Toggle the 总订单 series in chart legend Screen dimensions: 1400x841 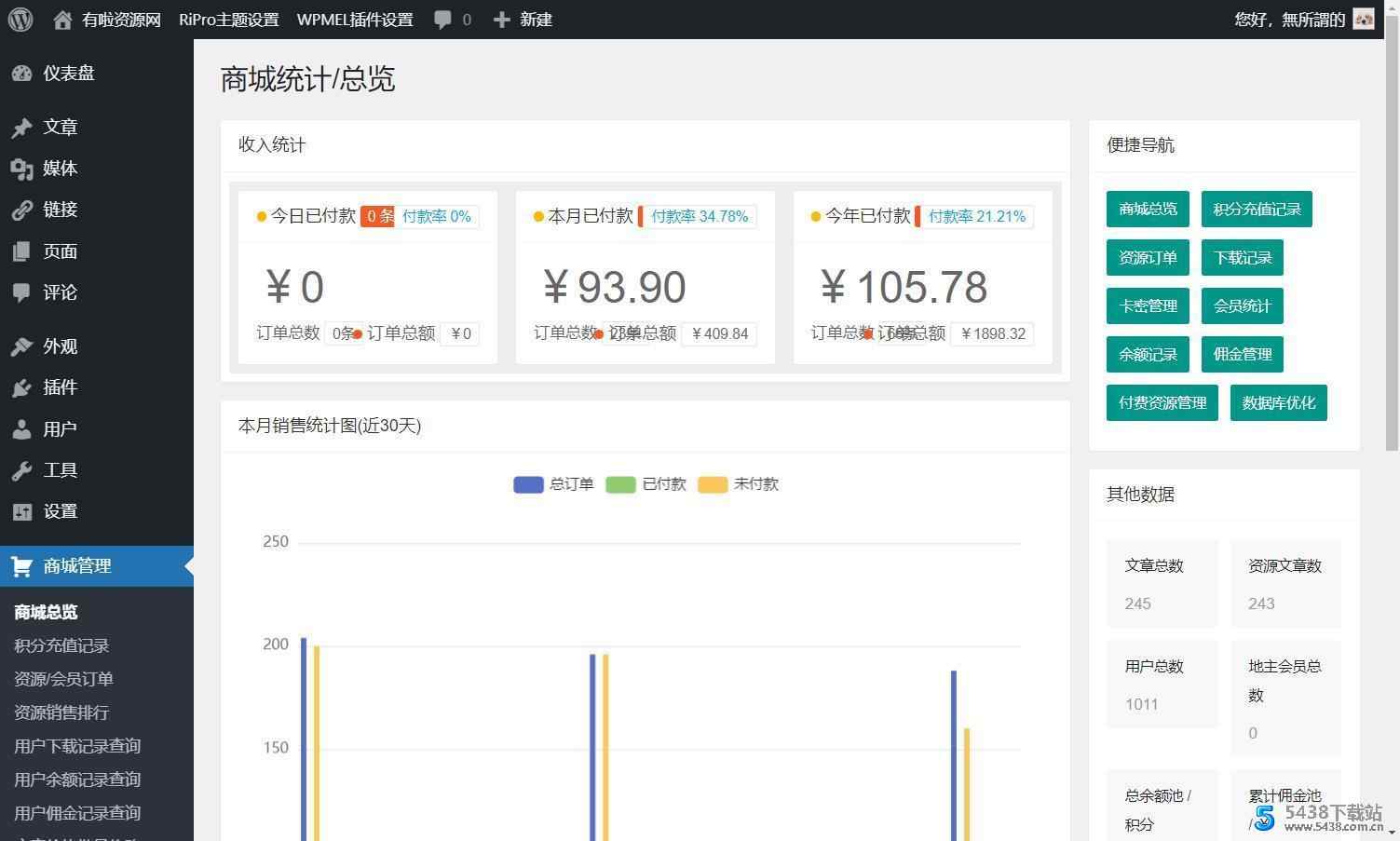pyautogui.click(x=553, y=483)
